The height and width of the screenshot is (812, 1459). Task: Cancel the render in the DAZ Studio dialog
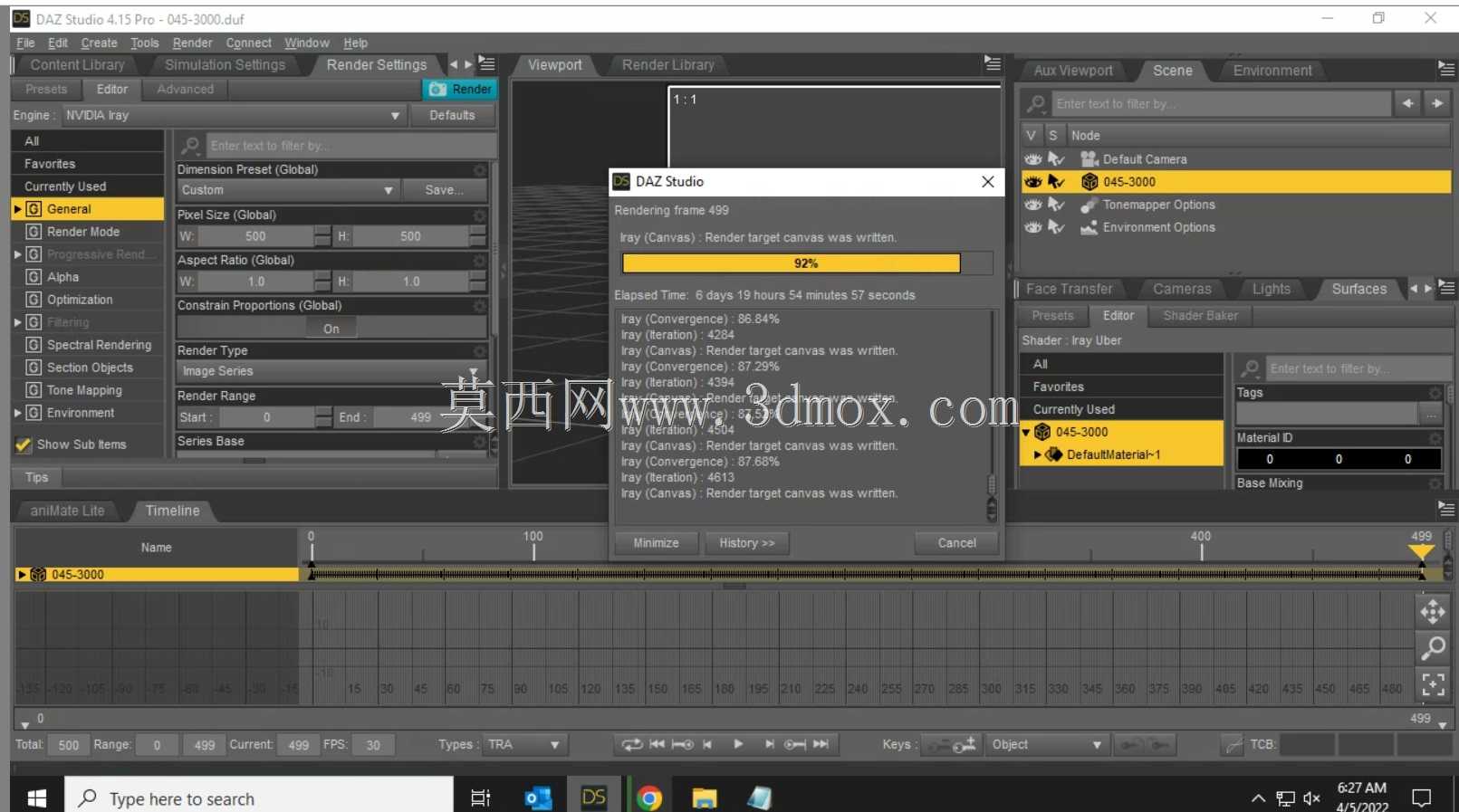[x=956, y=543]
